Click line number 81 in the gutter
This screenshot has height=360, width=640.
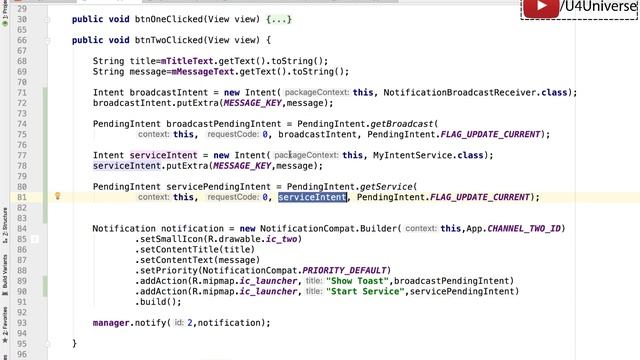[x=22, y=197]
